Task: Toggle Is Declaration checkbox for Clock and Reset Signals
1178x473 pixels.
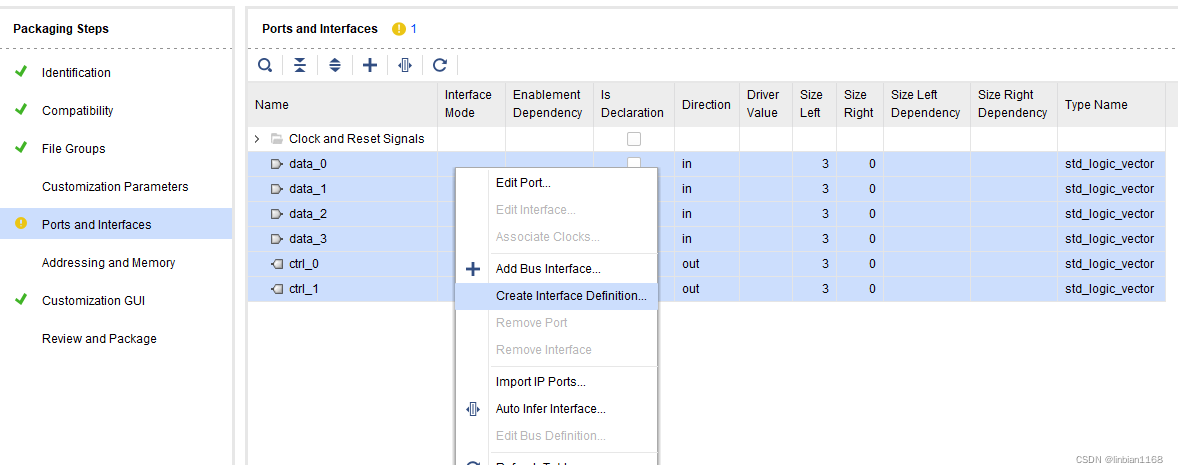Action: [x=634, y=139]
